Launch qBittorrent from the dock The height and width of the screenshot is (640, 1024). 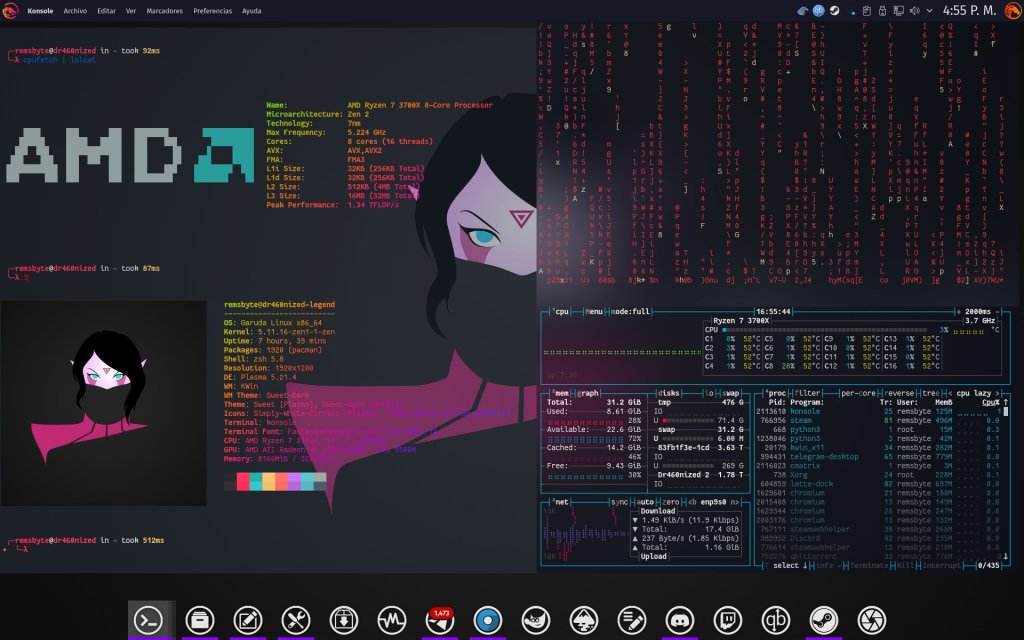[x=775, y=619]
